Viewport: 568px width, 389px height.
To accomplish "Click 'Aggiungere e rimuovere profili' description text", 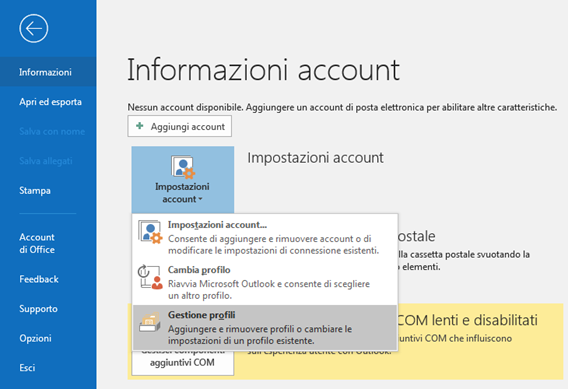I will tap(260, 335).
